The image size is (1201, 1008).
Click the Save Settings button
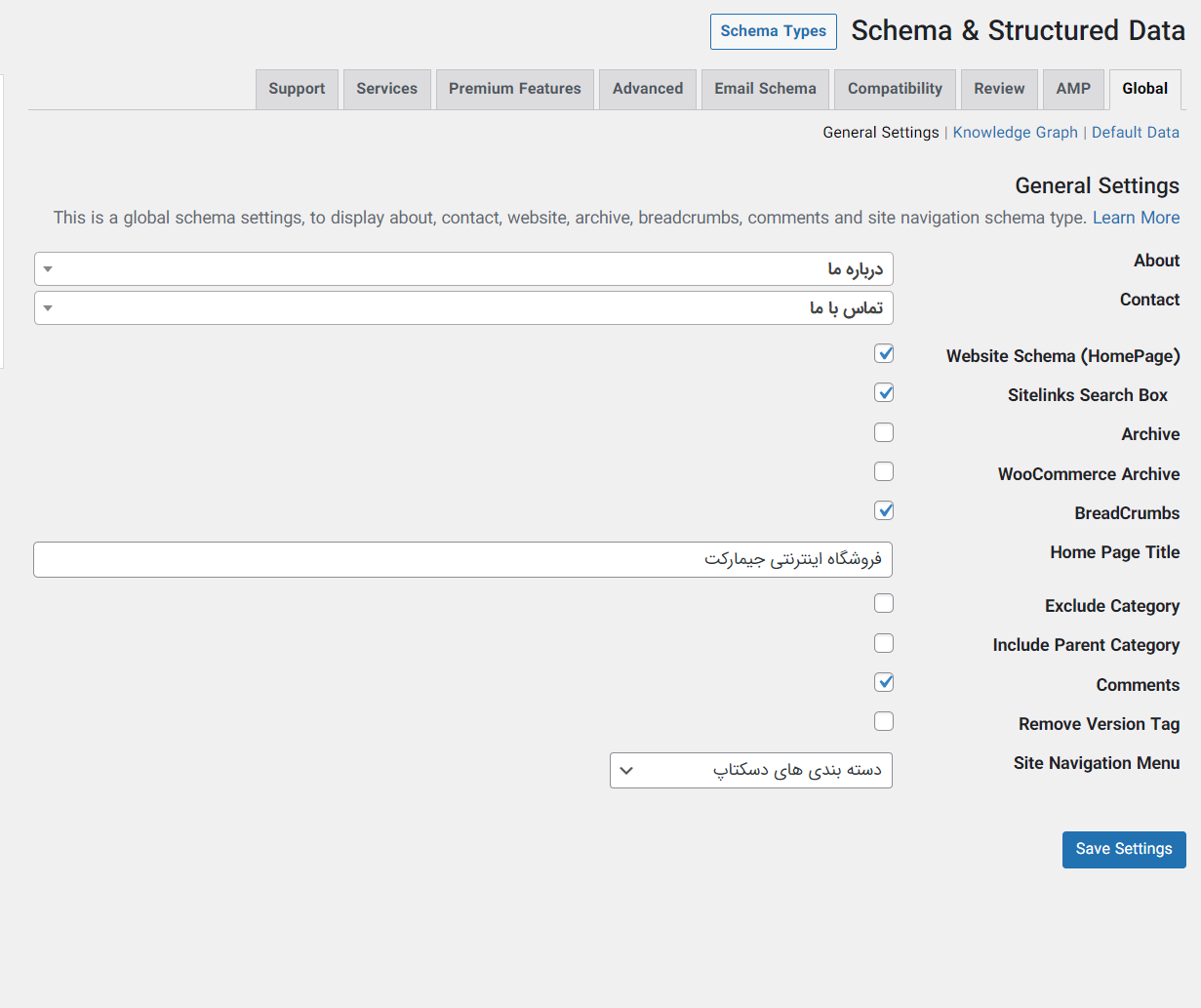(1123, 850)
